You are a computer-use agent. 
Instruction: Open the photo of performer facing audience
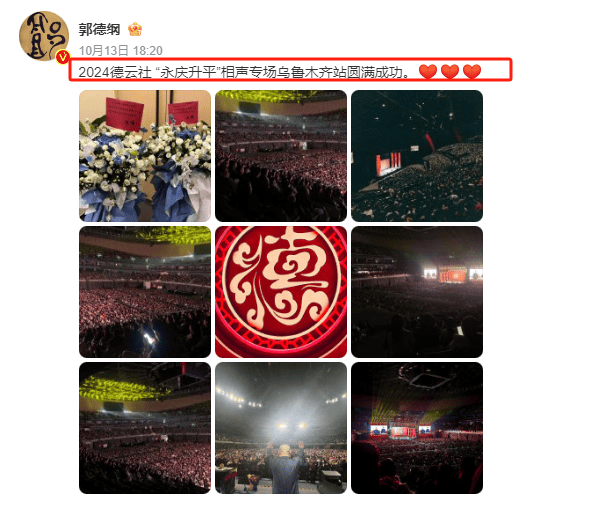pos(281,428)
